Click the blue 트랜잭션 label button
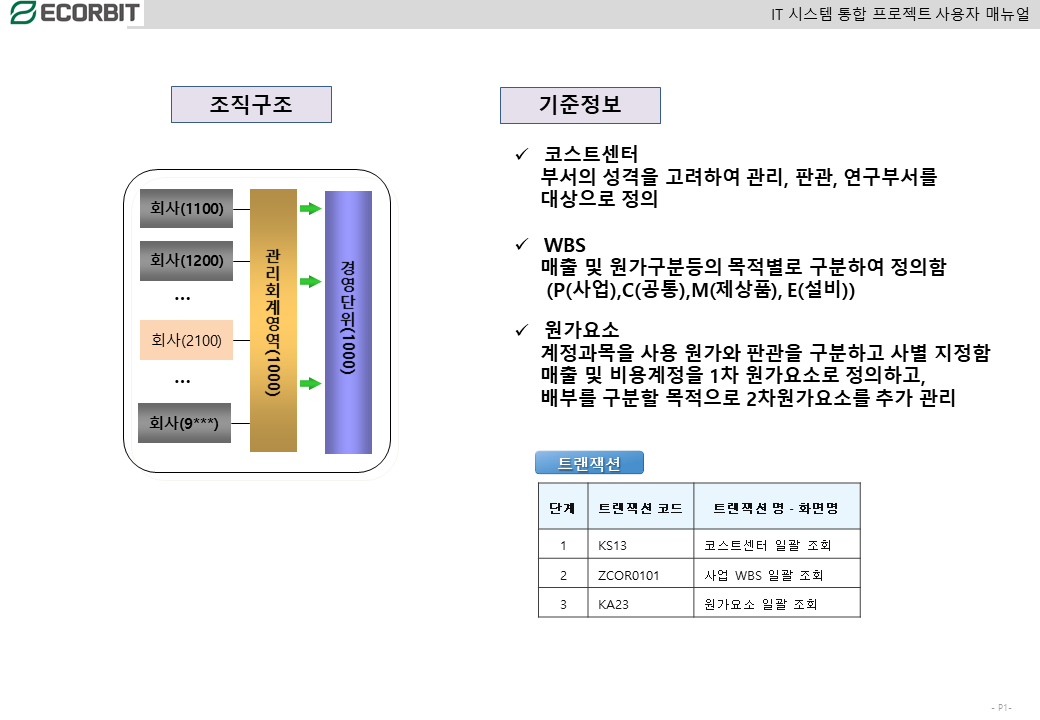Viewport: 1040px width, 720px height. click(x=589, y=463)
